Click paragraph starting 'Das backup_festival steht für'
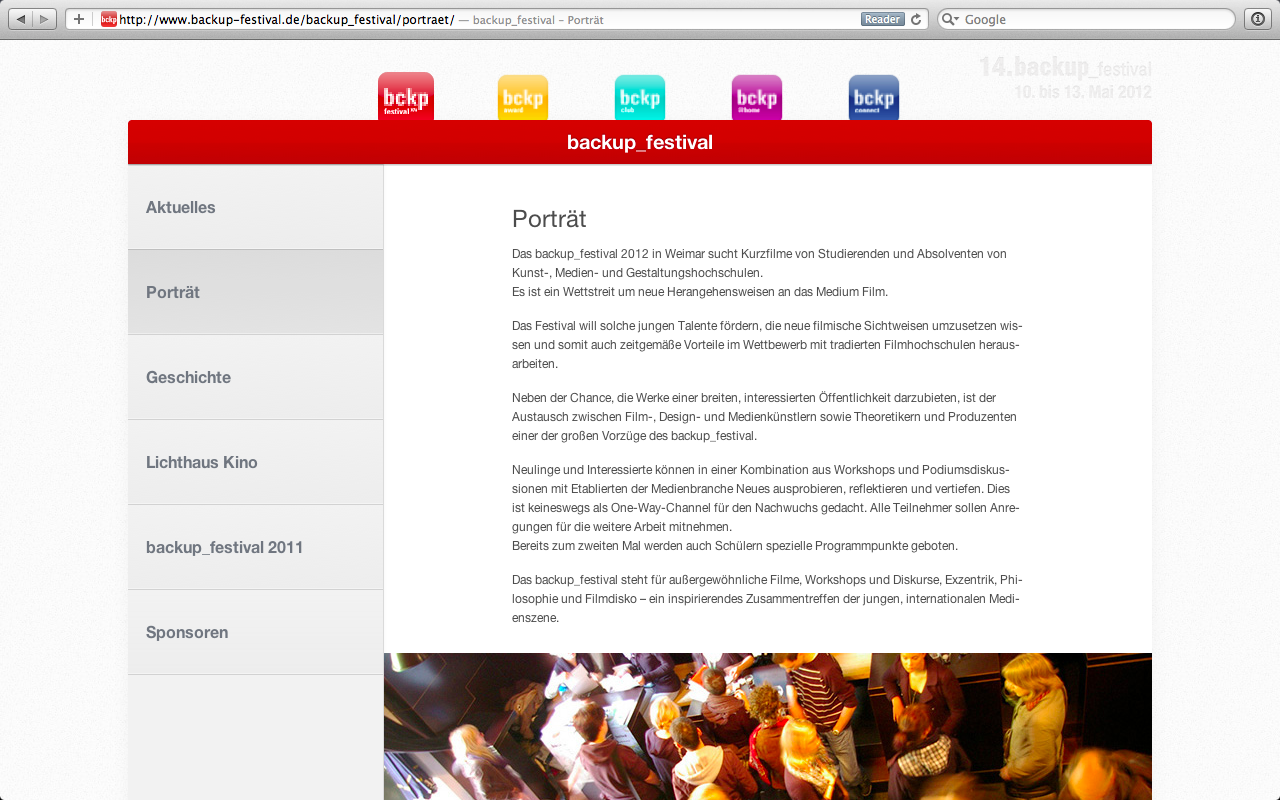This screenshot has width=1280, height=800. [x=767, y=598]
